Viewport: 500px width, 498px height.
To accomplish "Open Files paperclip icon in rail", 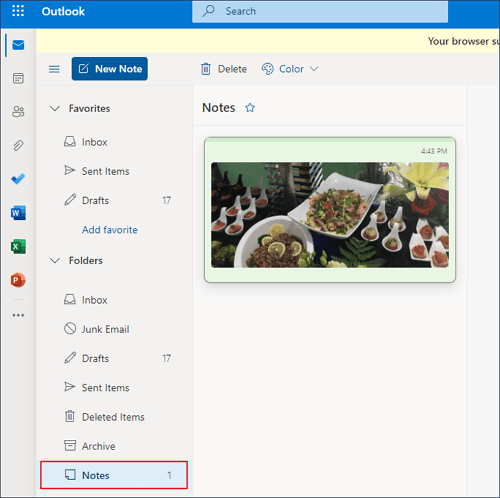I will pyautogui.click(x=18, y=145).
